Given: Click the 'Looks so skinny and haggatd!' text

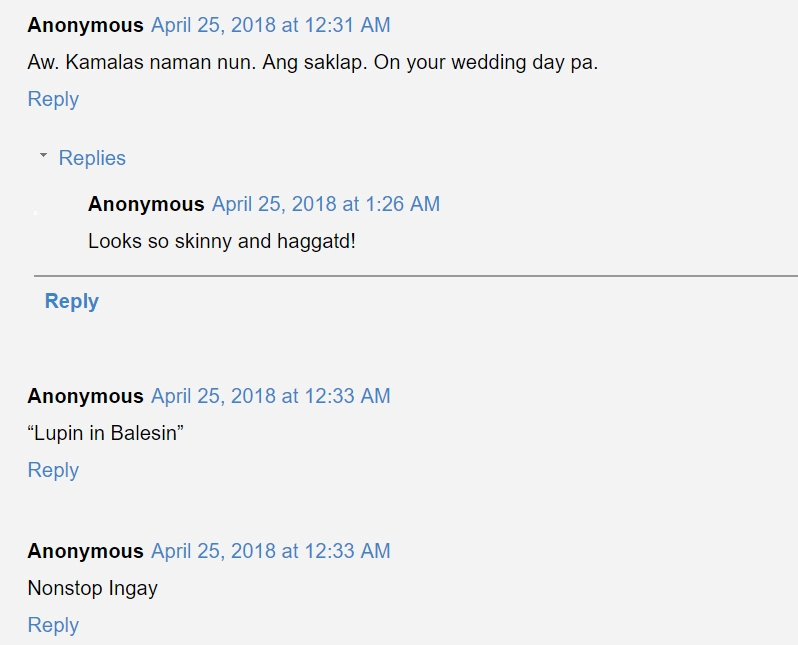Looking at the screenshot, I should point(222,241).
